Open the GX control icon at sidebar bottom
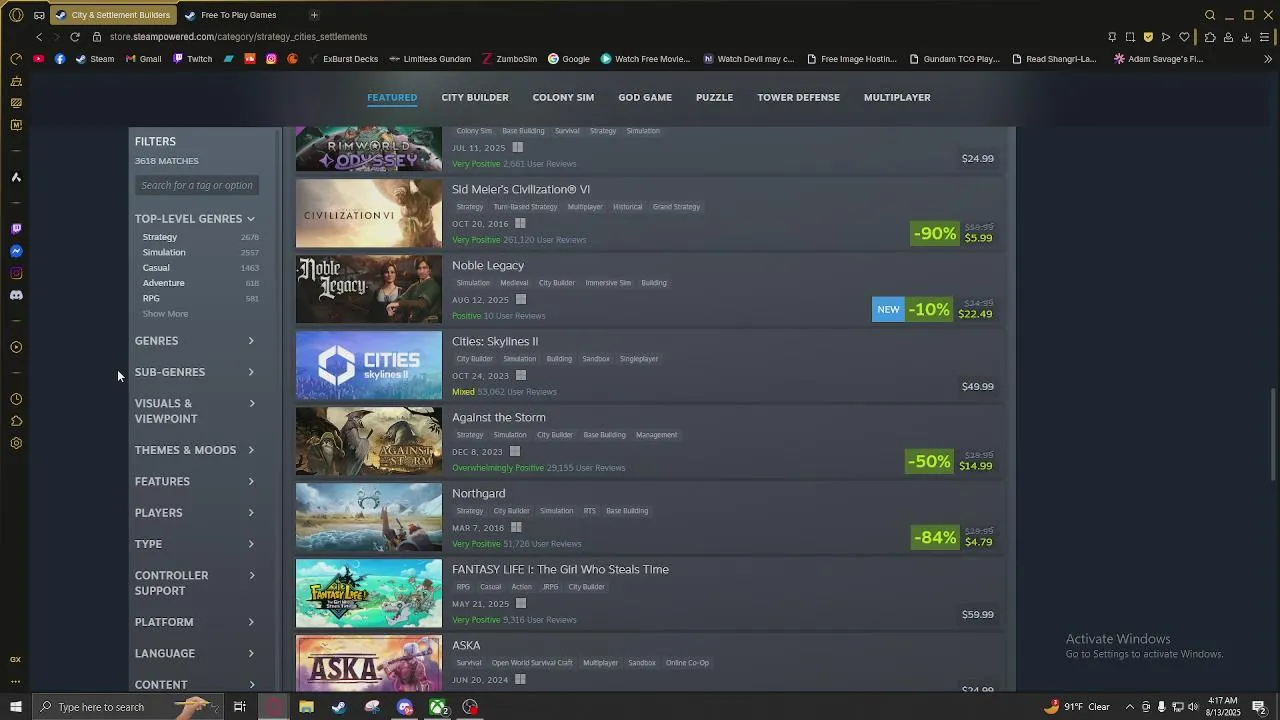The image size is (1280, 720). pos(16,659)
